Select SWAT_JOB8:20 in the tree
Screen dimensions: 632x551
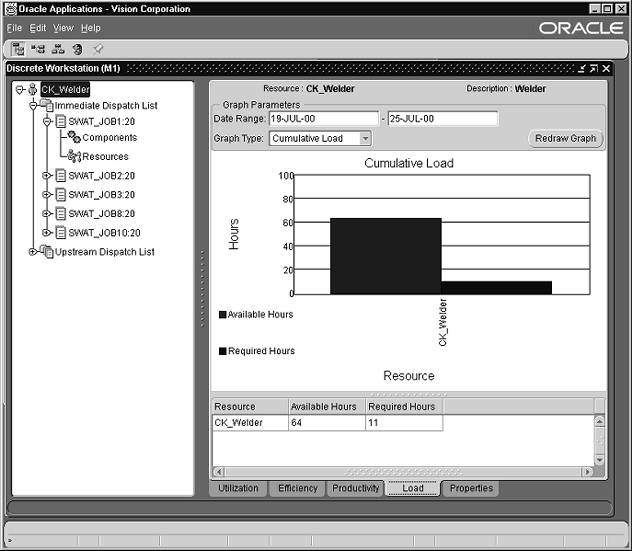click(102, 214)
